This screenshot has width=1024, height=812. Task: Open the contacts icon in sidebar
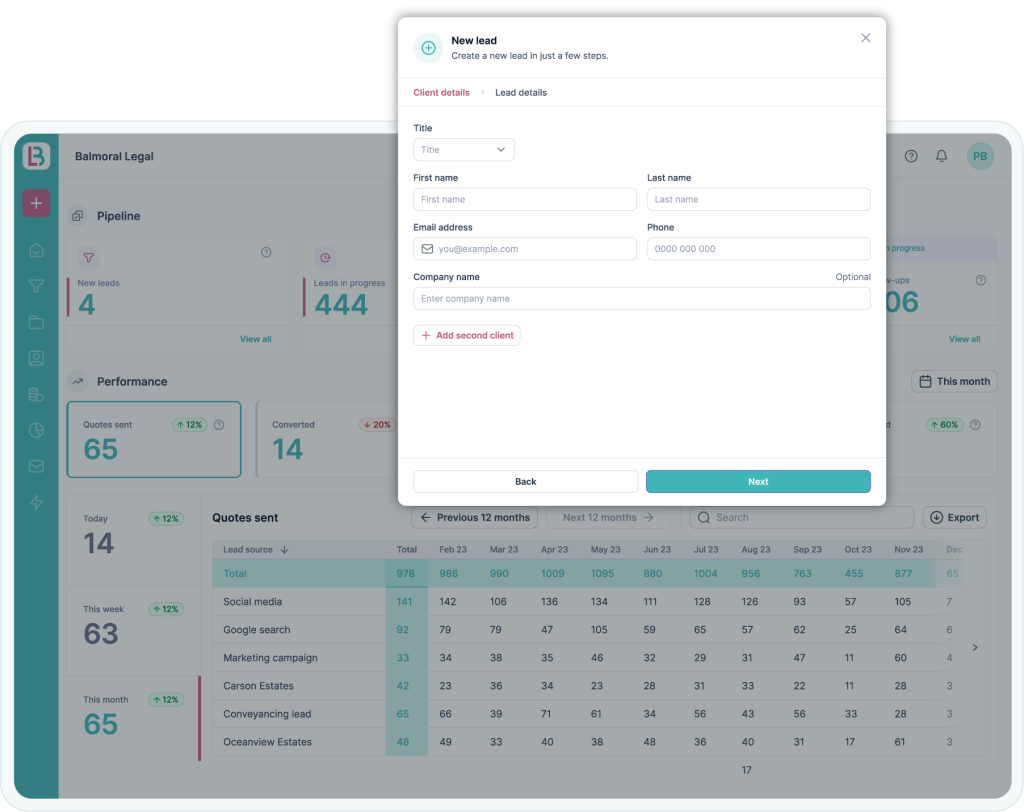36,358
